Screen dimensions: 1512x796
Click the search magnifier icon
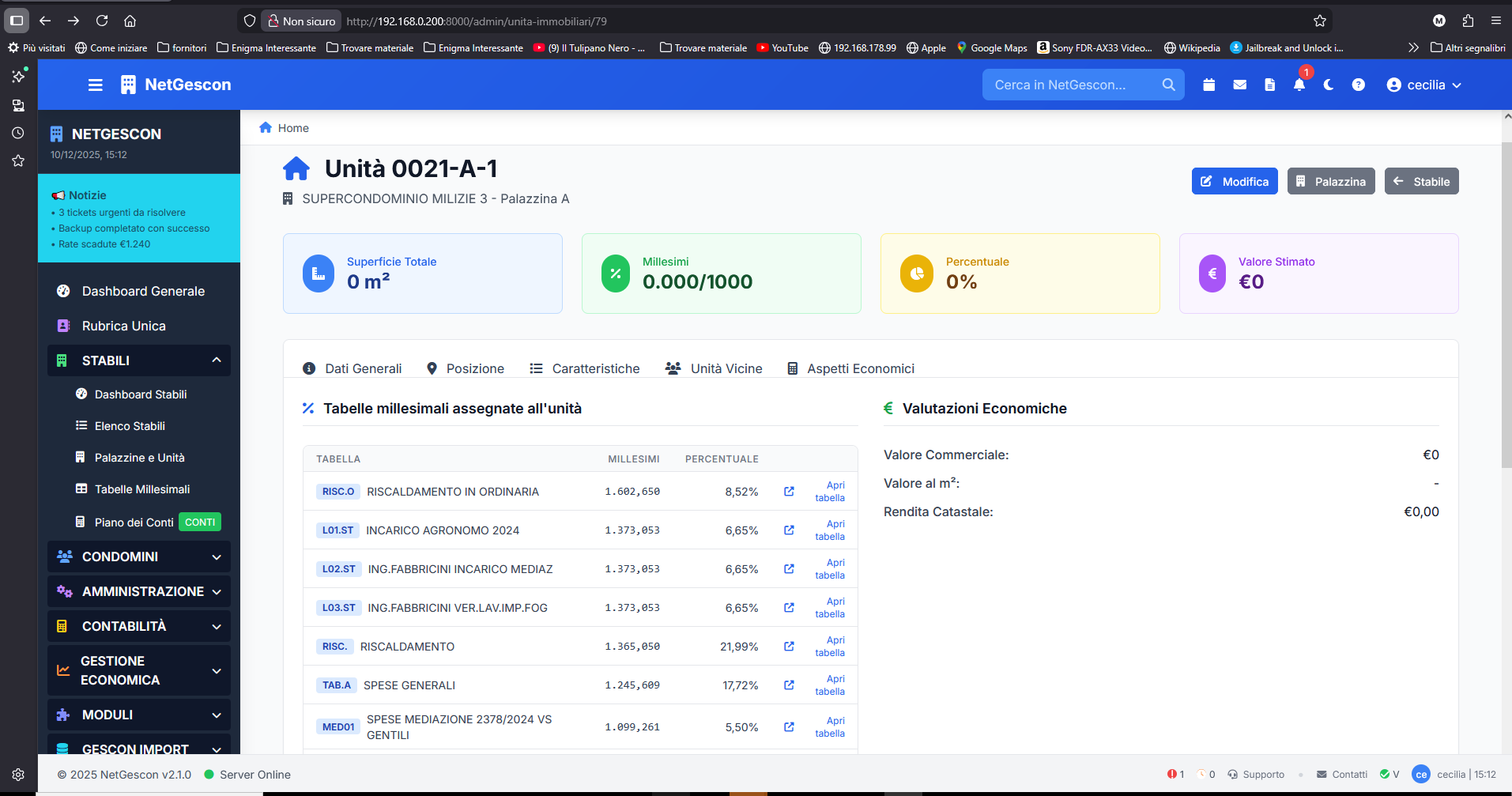(1168, 85)
